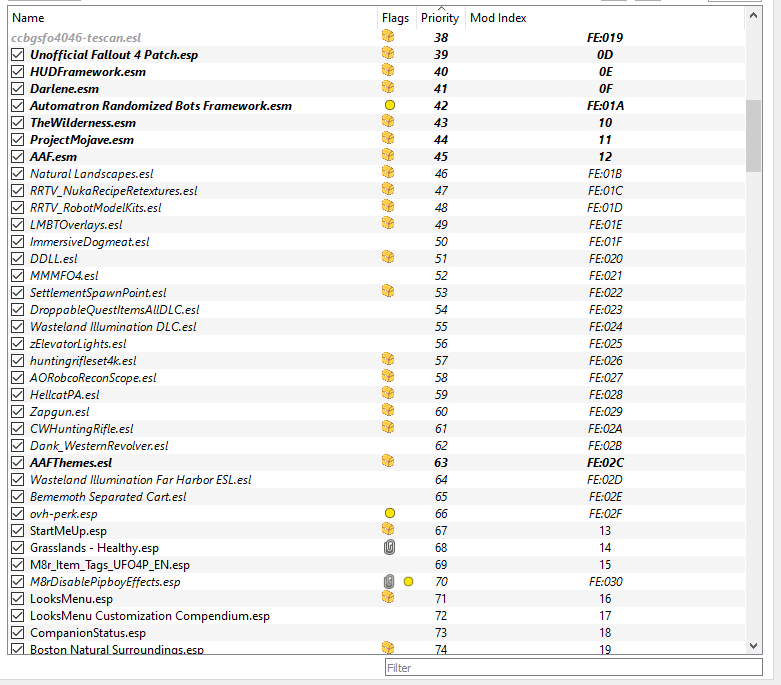This screenshot has height=685, width=781.
Task: Select the ProjectMojave.esm plugin name
Action: tap(82, 140)
